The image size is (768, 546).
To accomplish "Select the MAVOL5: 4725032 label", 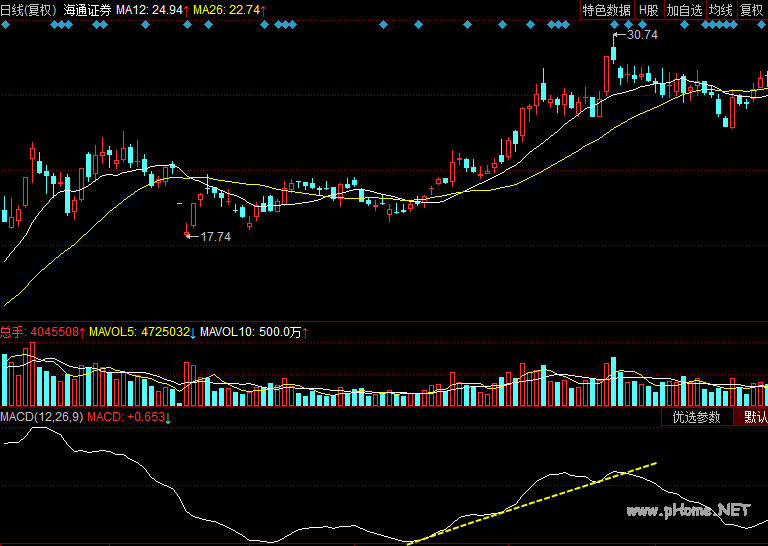I will tap(143, 332).
